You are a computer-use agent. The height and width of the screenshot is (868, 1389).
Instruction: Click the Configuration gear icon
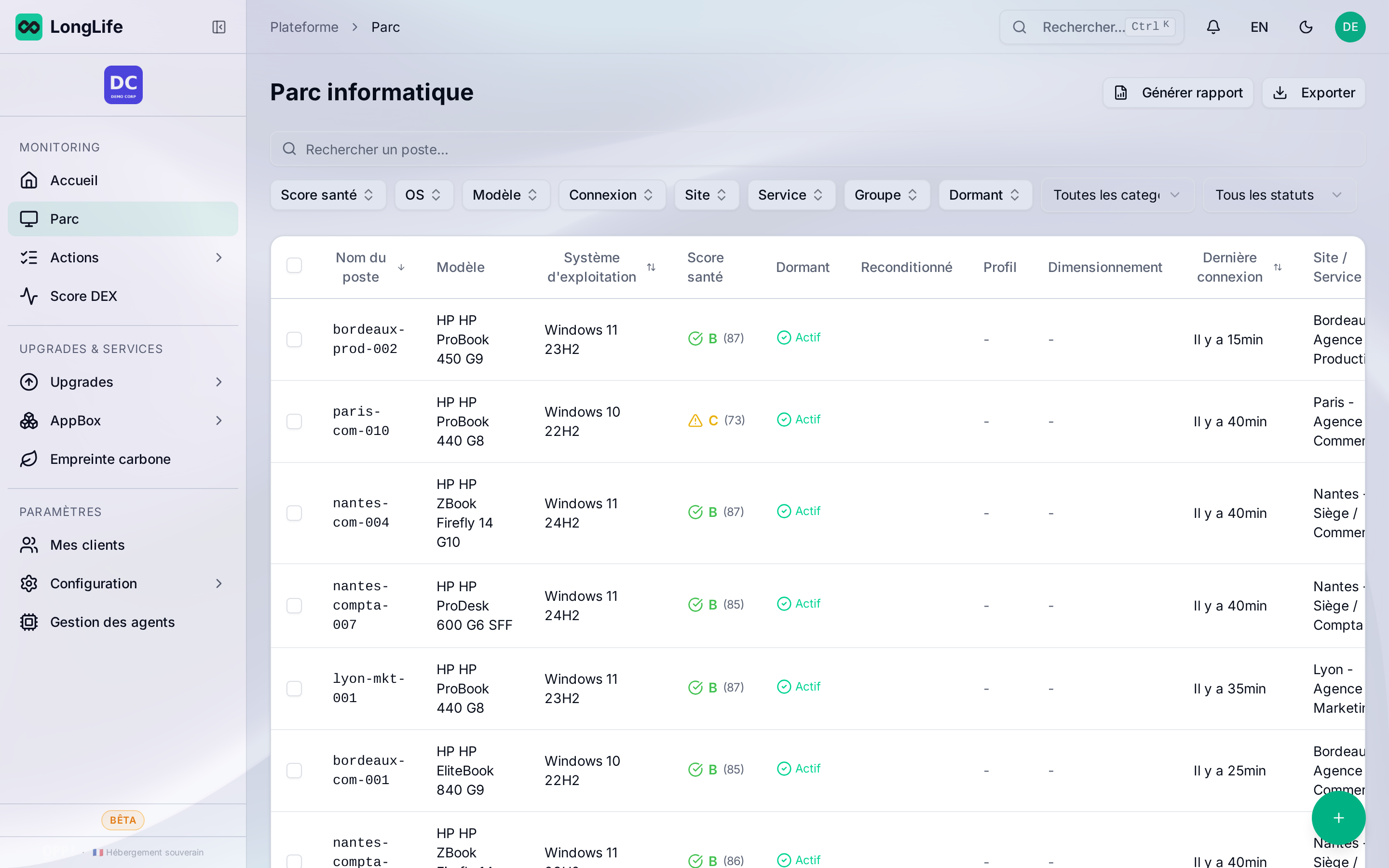pyautogui.click(x=29, y=583)
